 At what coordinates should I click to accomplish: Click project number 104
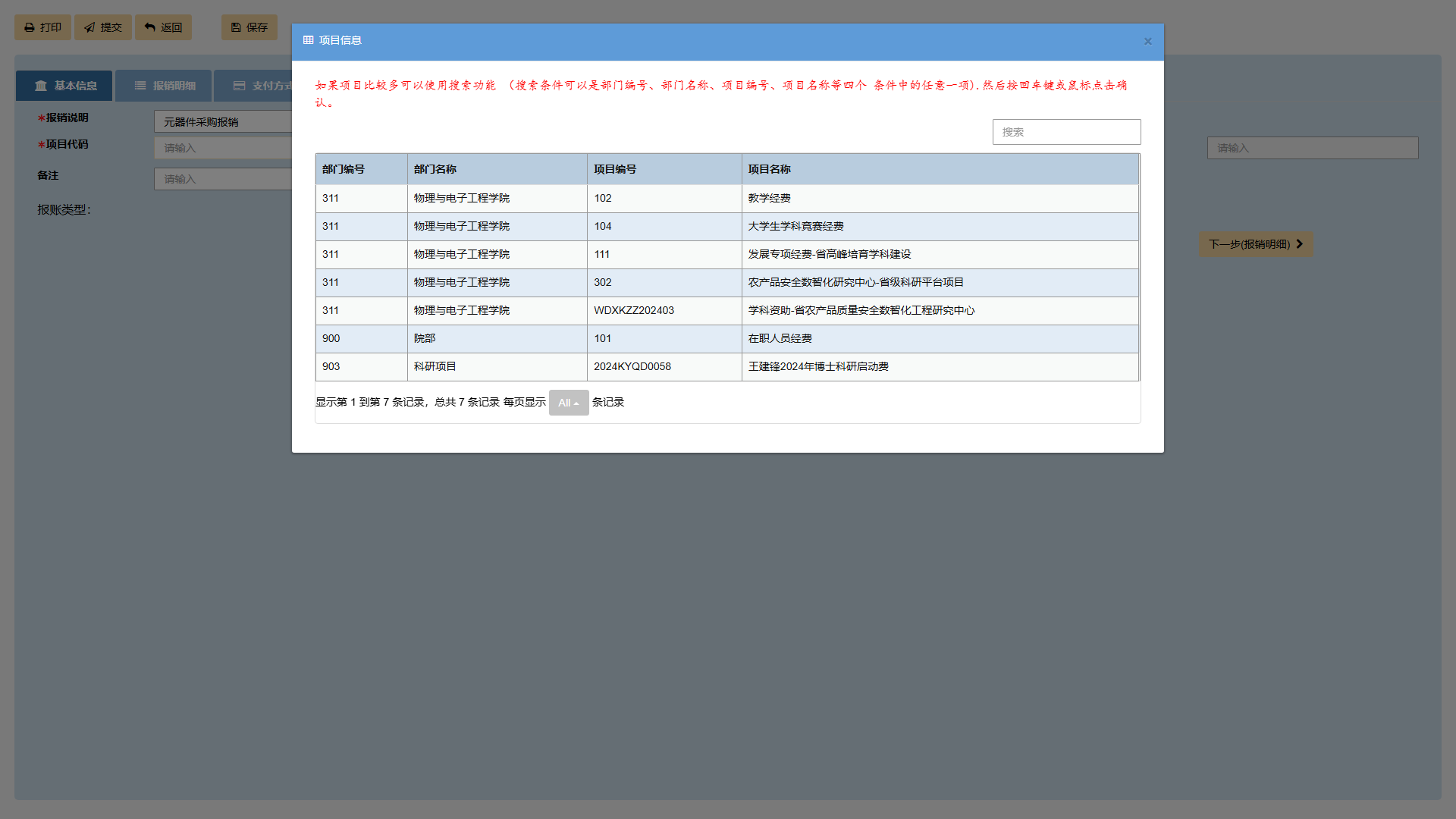603,226
